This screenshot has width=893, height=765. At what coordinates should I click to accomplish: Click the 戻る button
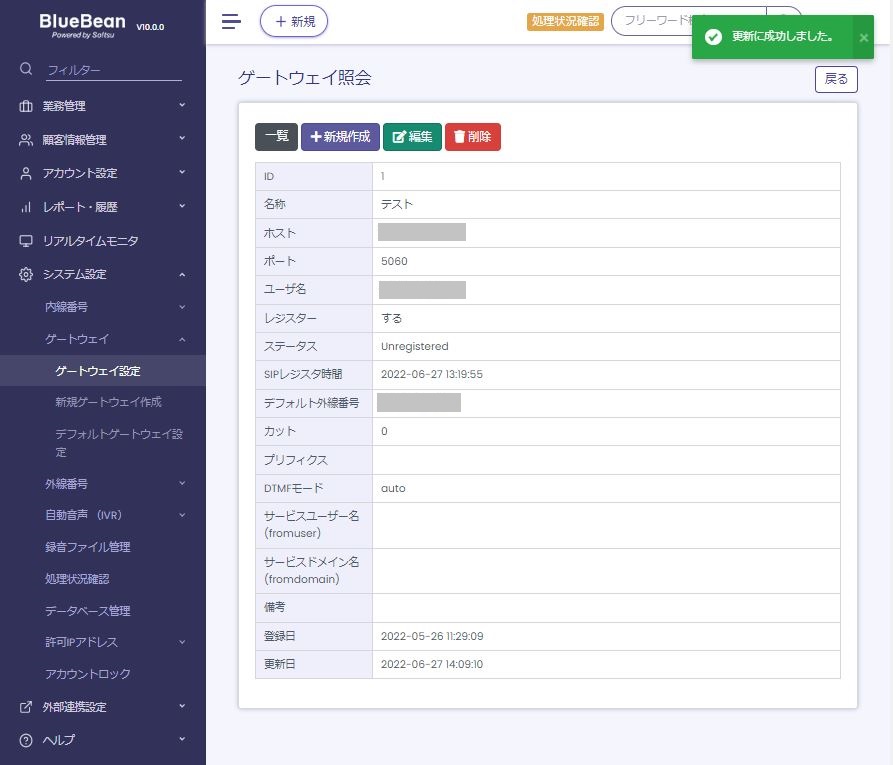point(835,79)
